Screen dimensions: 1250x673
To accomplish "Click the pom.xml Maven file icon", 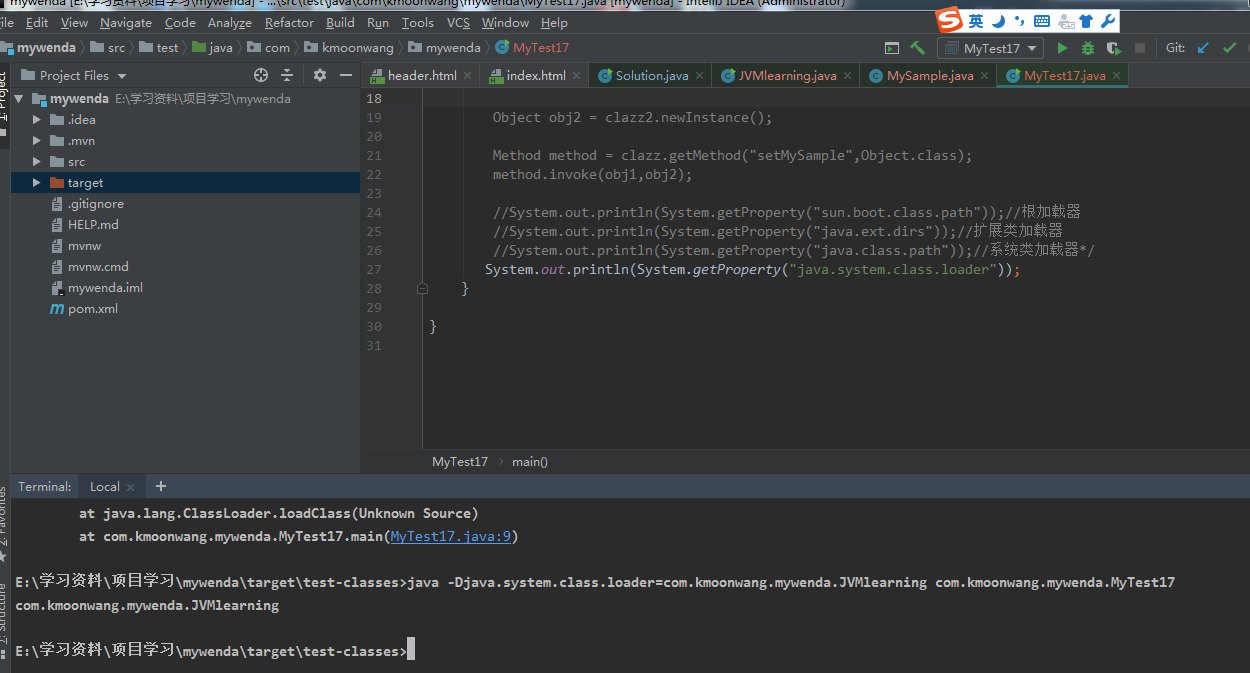I will (x=57, y=309).
